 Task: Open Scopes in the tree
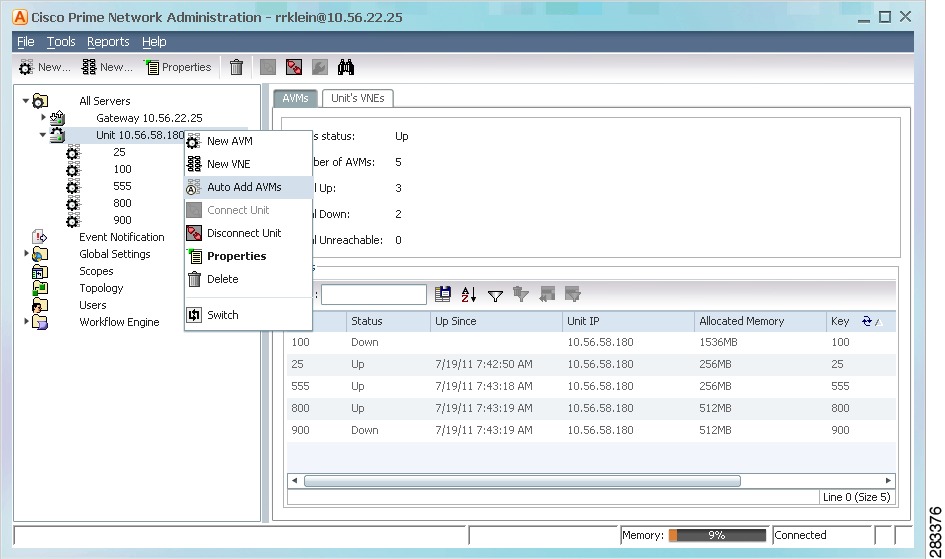click(x=96, y=271)
